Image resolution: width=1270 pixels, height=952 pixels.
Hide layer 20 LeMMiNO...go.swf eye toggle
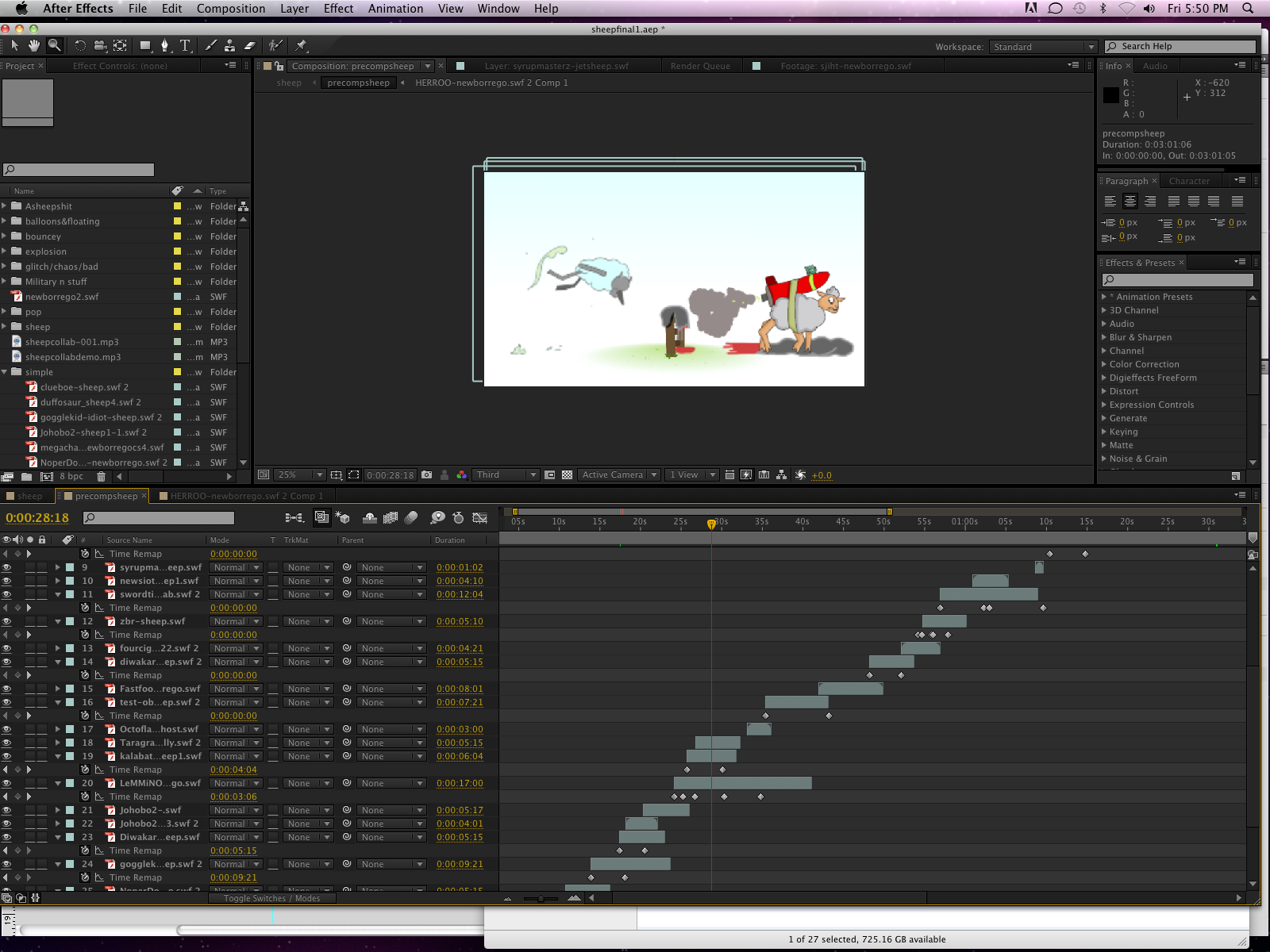pos(6,784)
